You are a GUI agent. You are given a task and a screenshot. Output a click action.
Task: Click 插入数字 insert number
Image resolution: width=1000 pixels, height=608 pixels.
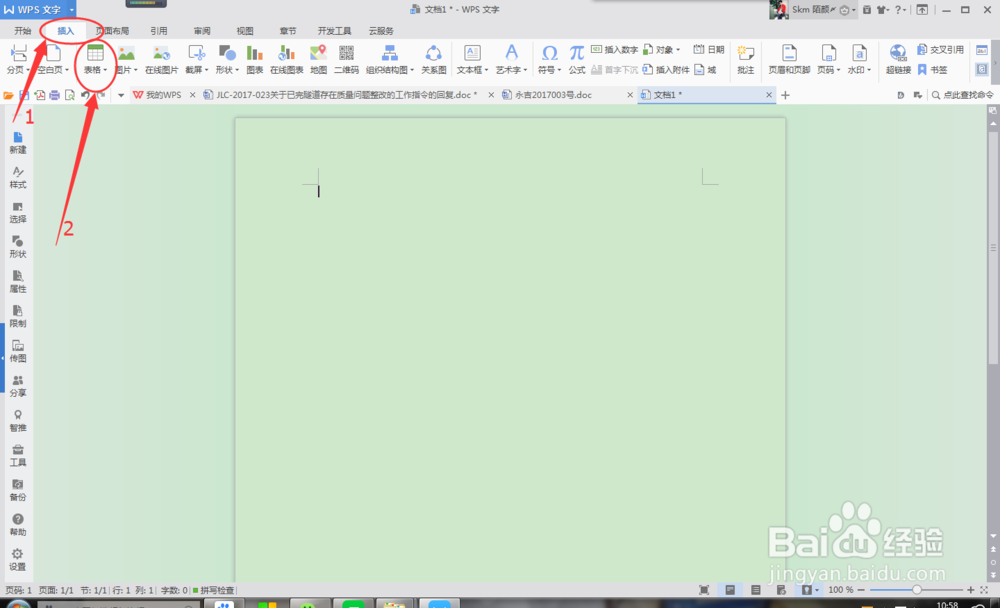click(x=614, y=49)
